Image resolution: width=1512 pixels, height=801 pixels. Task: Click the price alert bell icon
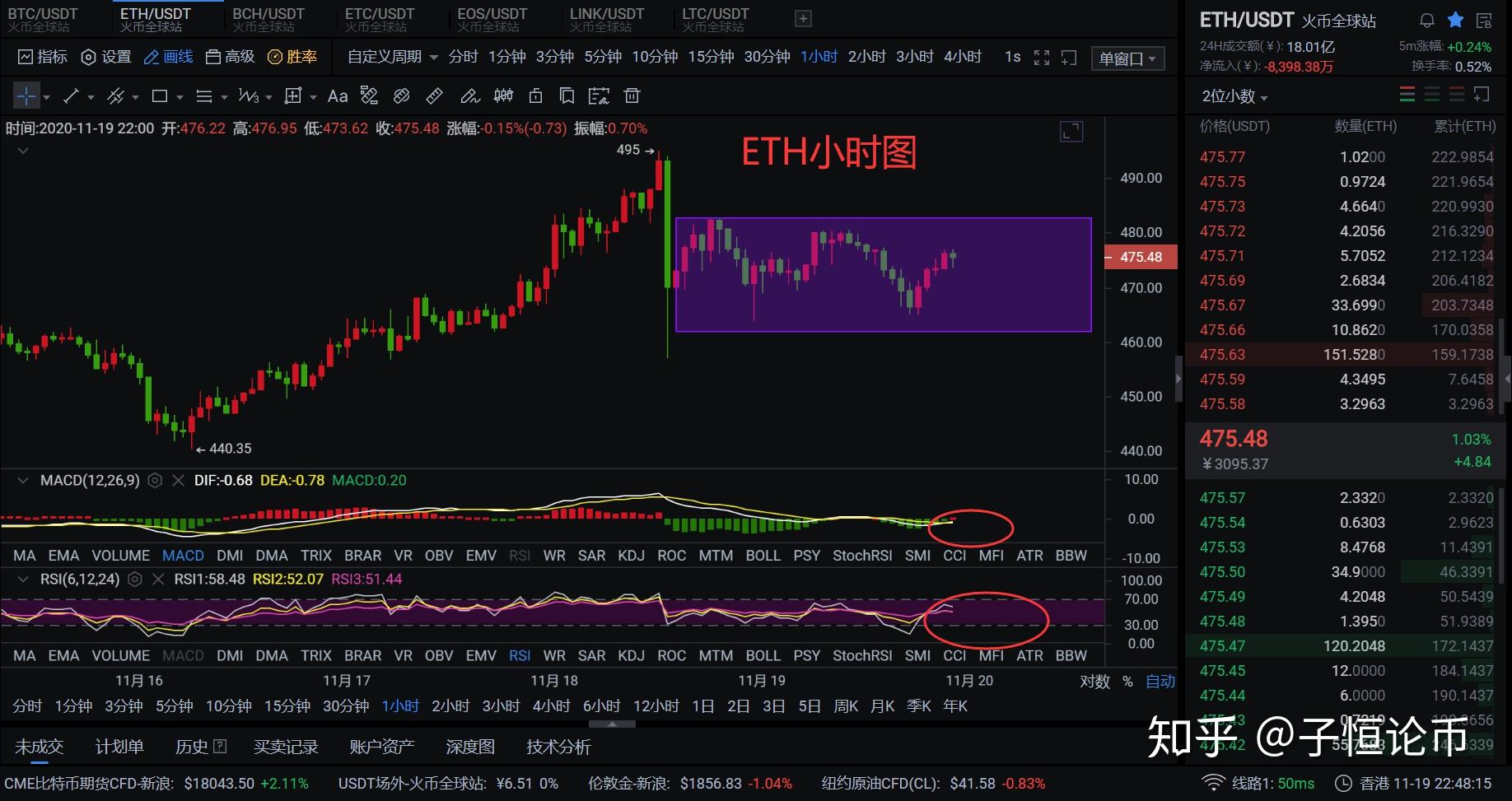1427,21
